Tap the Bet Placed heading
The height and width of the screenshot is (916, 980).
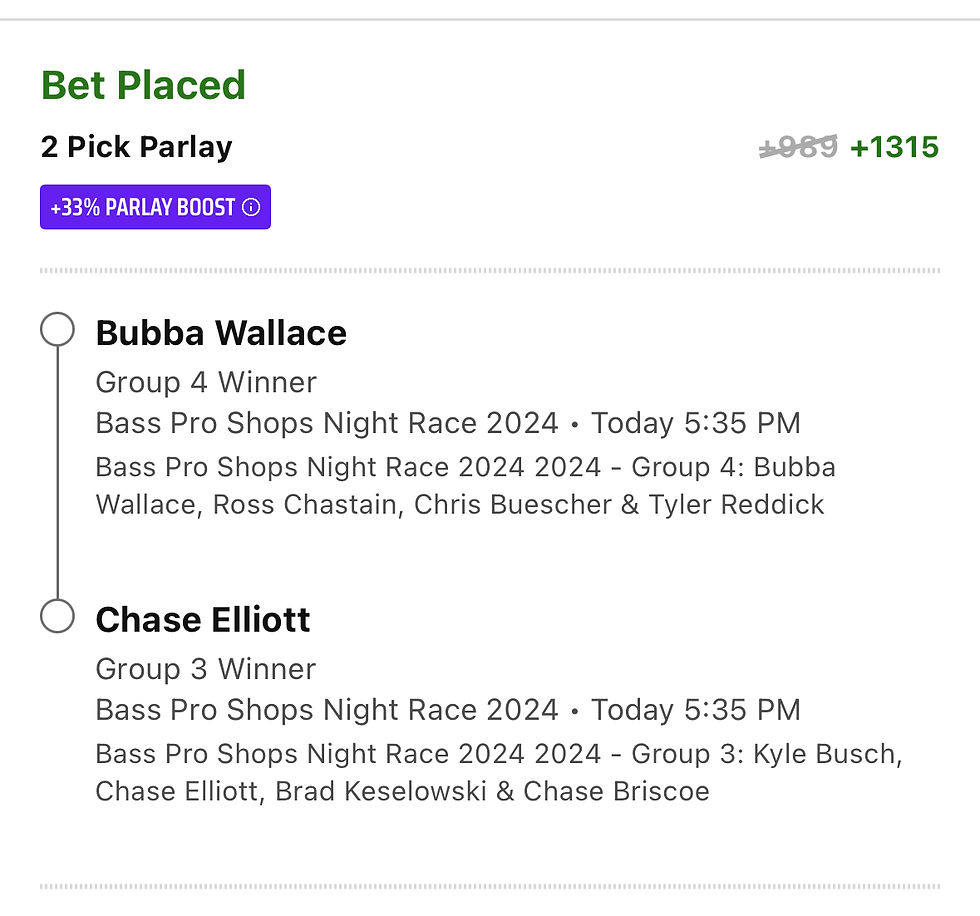[143, 85]
